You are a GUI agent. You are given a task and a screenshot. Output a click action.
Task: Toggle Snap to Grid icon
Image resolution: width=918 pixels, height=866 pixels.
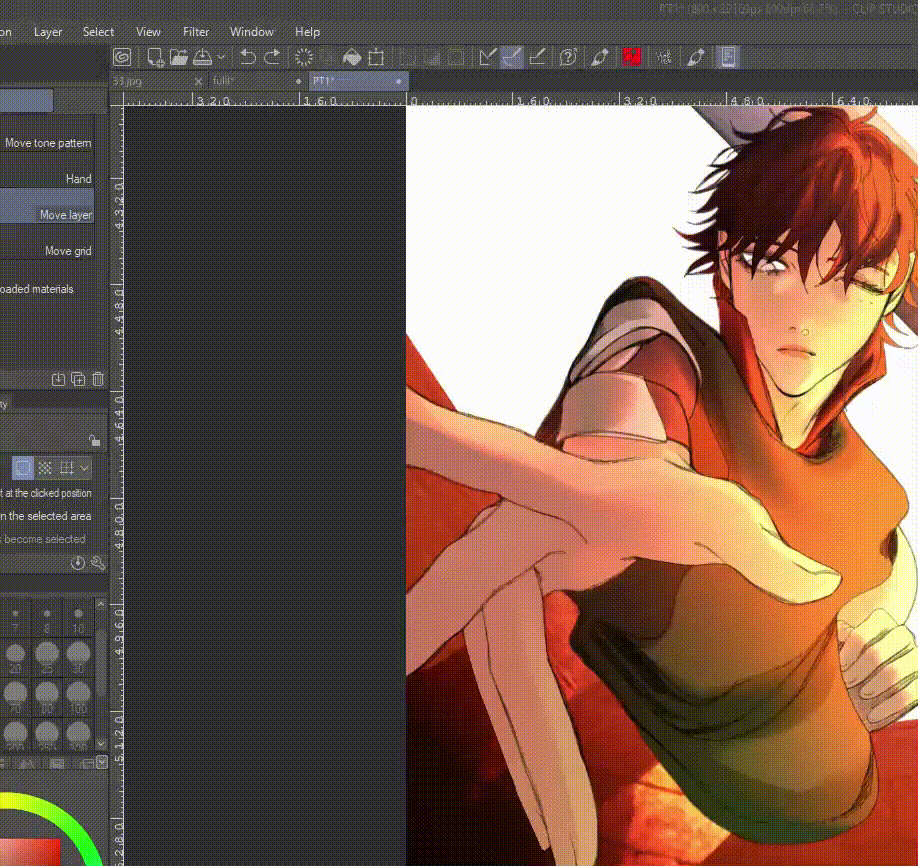(537, 57)
